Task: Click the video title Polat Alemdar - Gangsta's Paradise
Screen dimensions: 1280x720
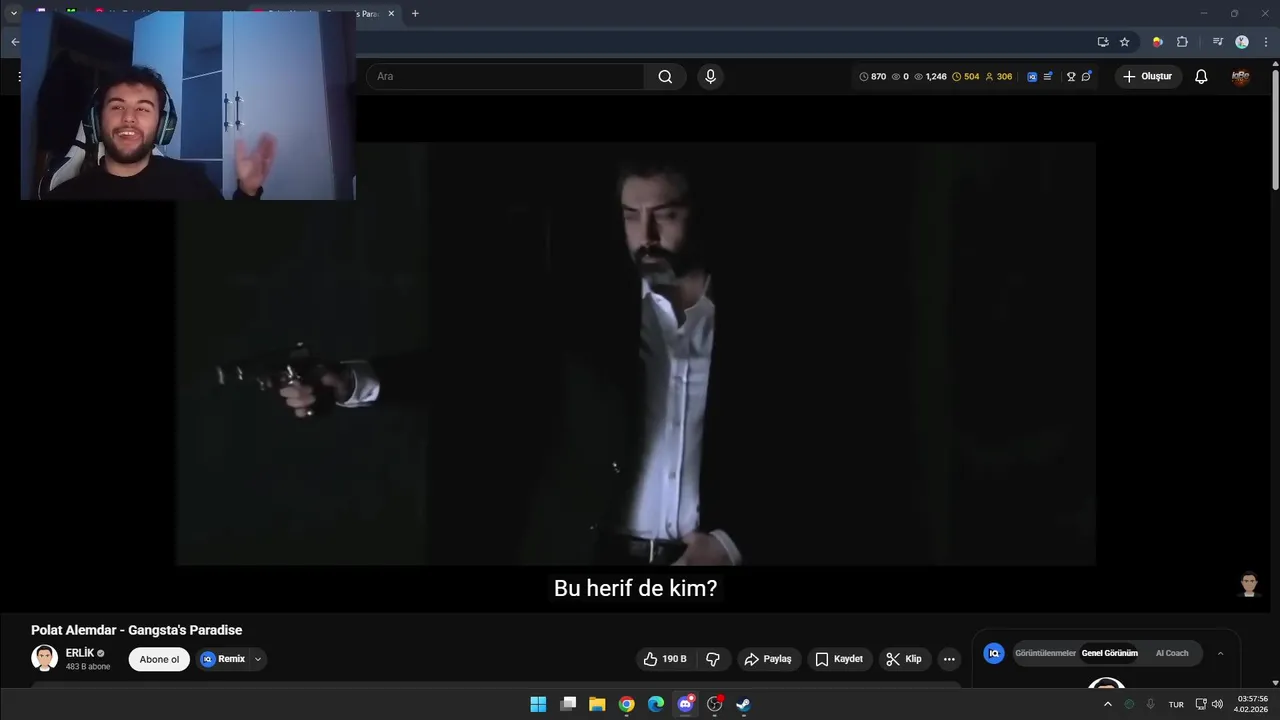Action: point(137,630)
